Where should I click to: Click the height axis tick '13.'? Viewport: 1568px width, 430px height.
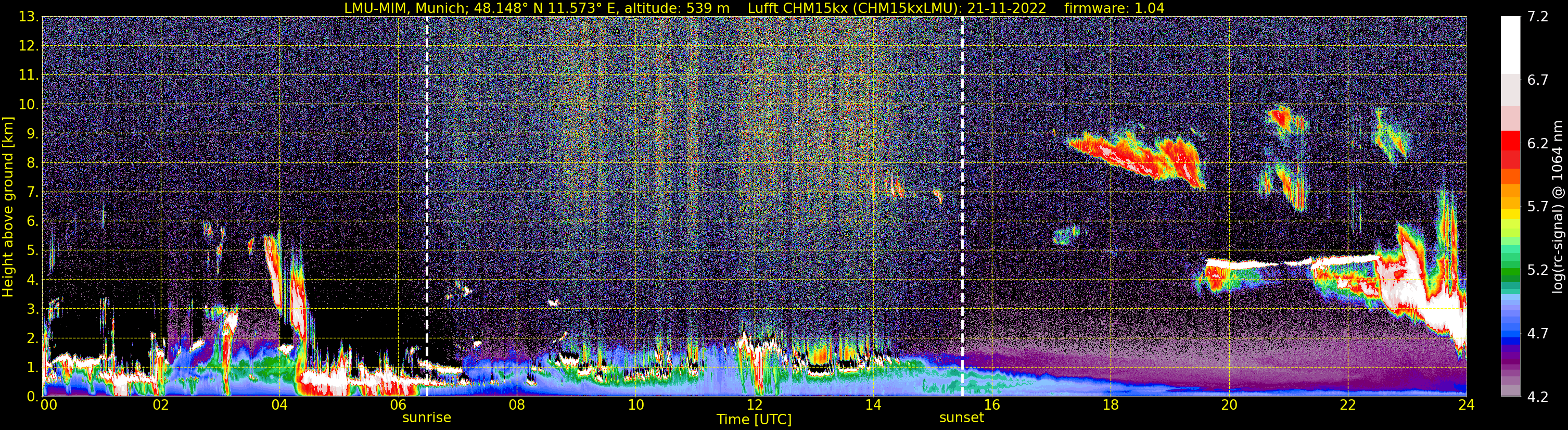pos(29,17)
